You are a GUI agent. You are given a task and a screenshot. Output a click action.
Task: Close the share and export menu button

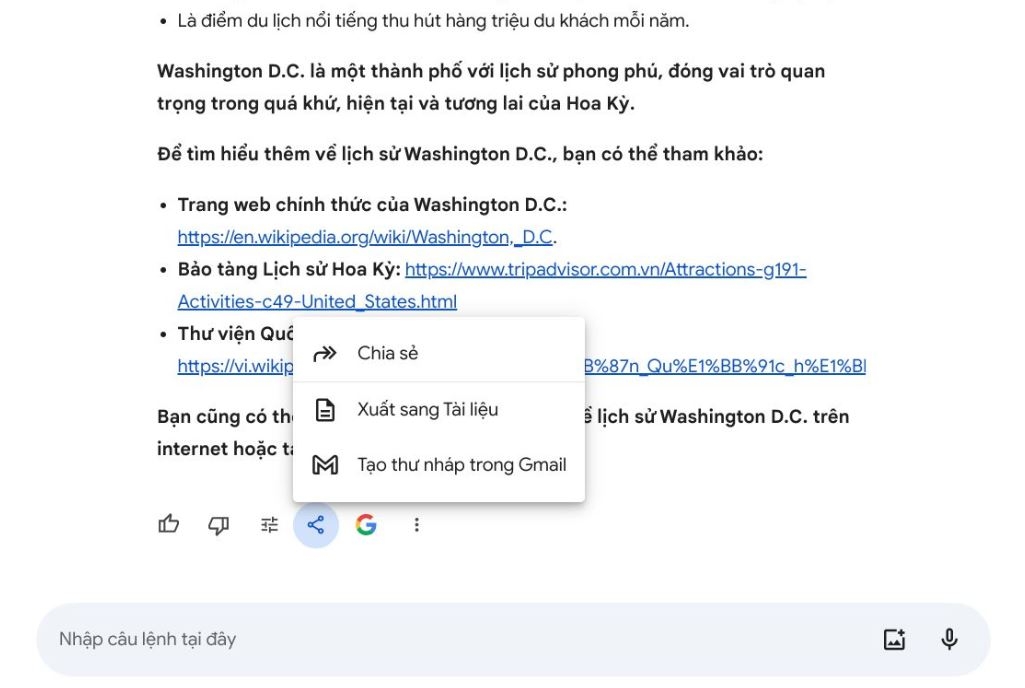316,524
